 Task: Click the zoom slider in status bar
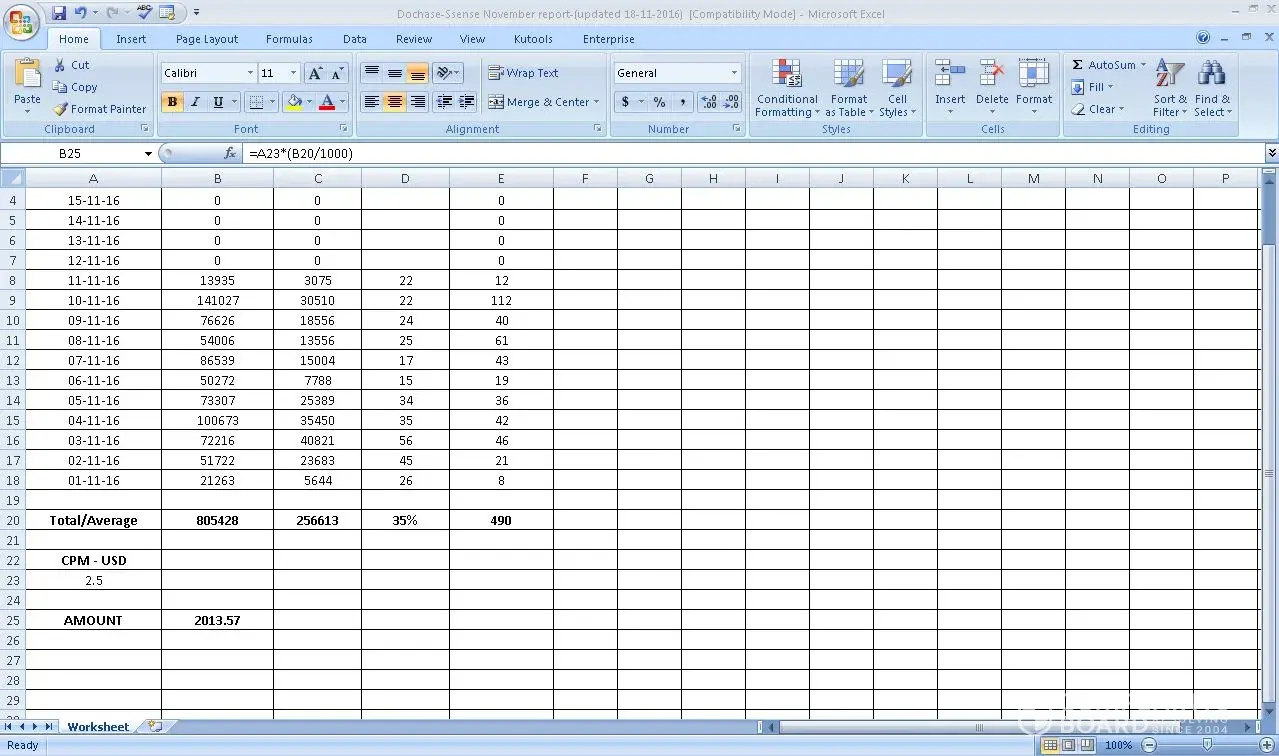(1206, 745)
